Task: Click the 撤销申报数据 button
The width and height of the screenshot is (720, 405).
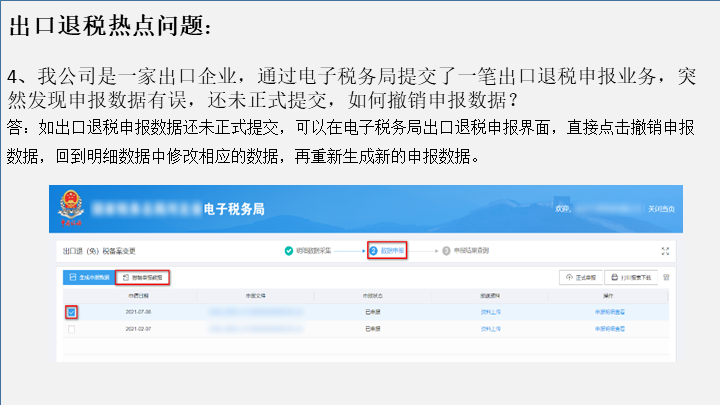Action: tap(143, 277)
